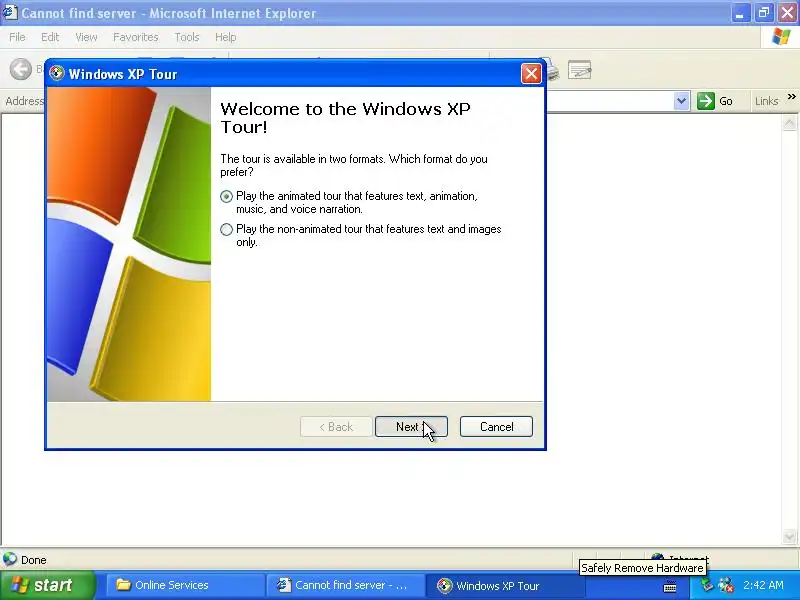This screenshot has height=600, width=800.
Task: Open the Favorites menu in Internet Explorer
Action: [136, 37]
